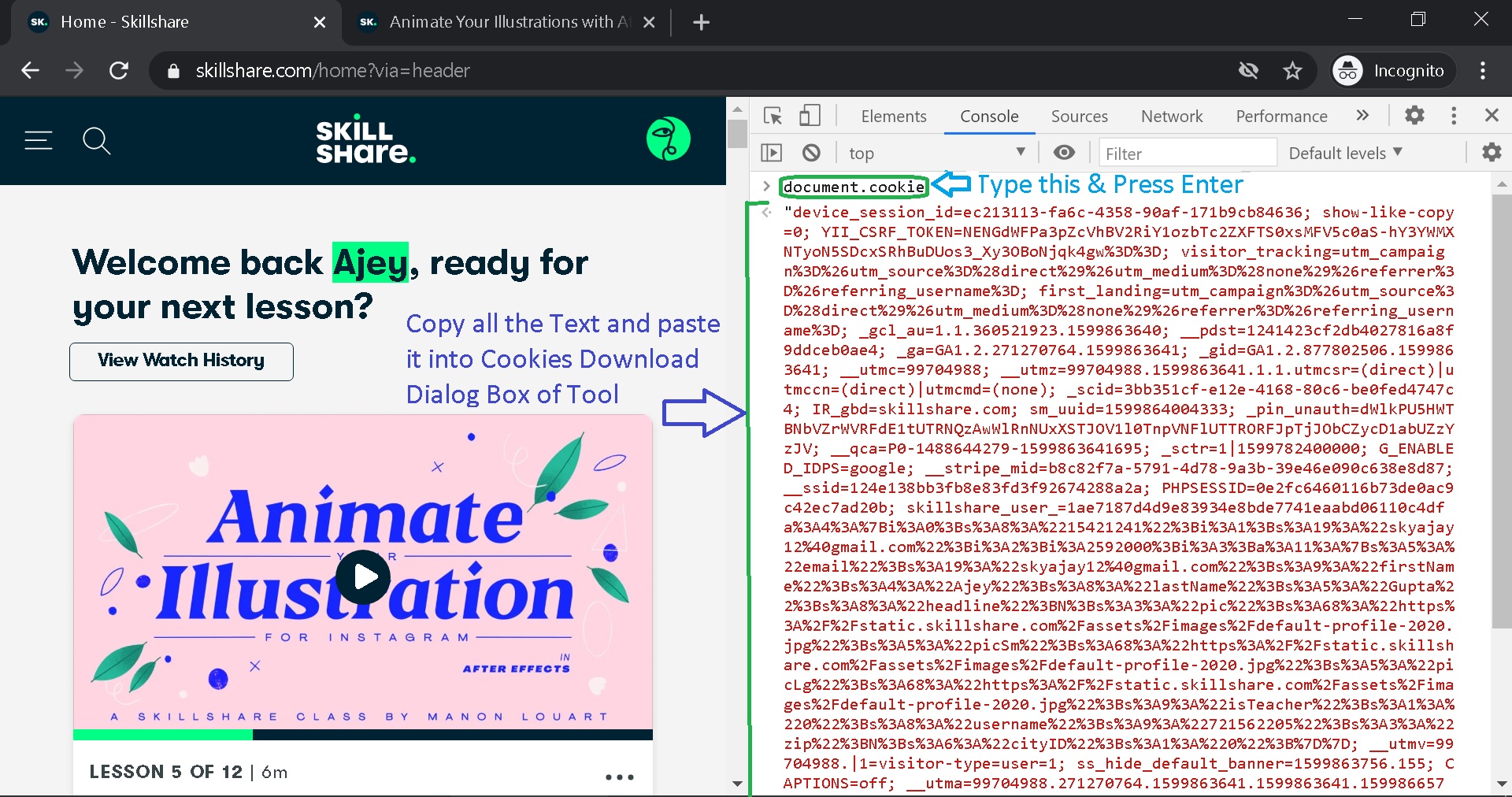The image size is (1512, 797).
Task: Click console scrollbar down arrow
Action: 1501,784
